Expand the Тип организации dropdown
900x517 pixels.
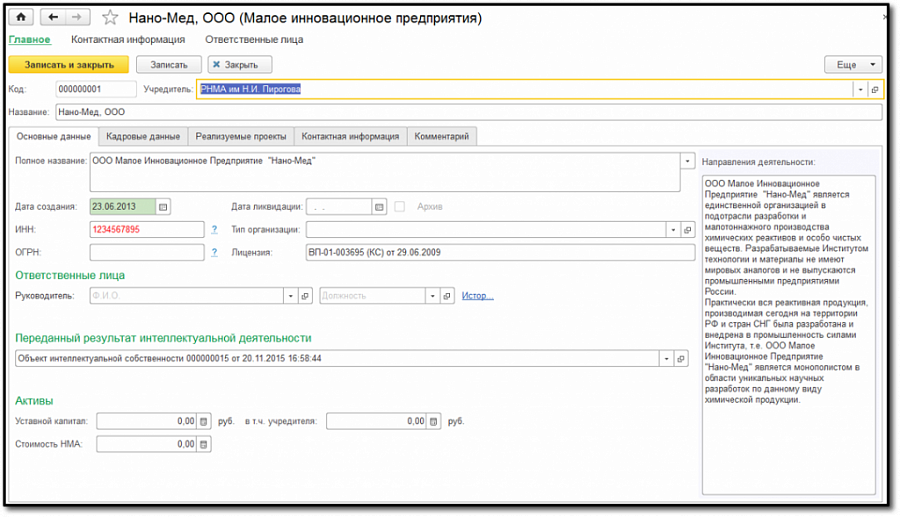(x=673, y=230)
